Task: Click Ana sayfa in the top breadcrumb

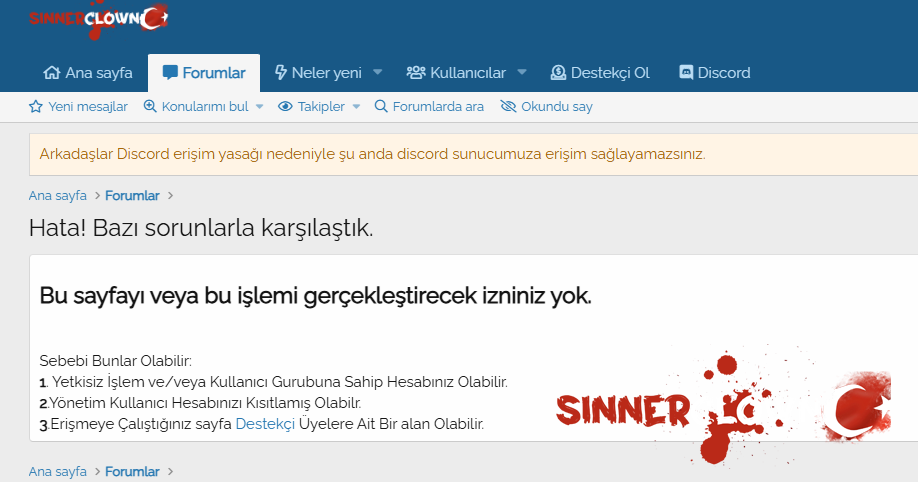Action: pos(58,195)
